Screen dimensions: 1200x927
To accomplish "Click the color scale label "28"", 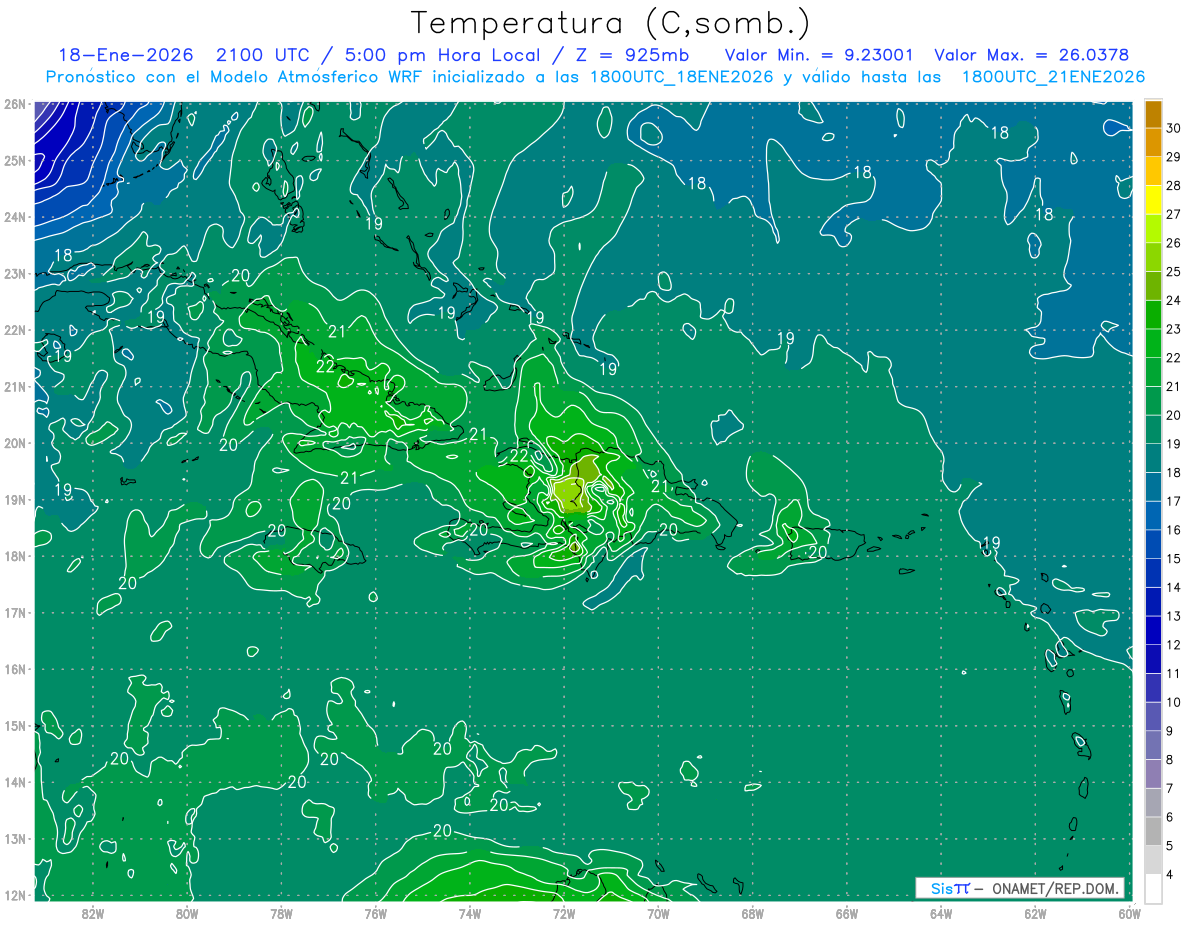I will click(x=1174, y=186).
